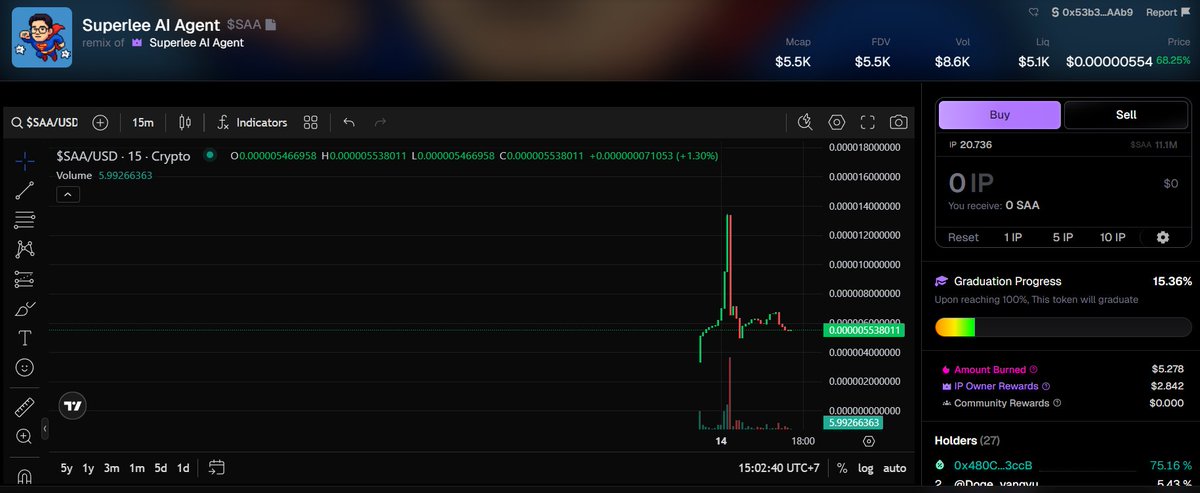The image size is (1200, 493).
Task: Copy $SAA ticker document icon
Action: 271,24
